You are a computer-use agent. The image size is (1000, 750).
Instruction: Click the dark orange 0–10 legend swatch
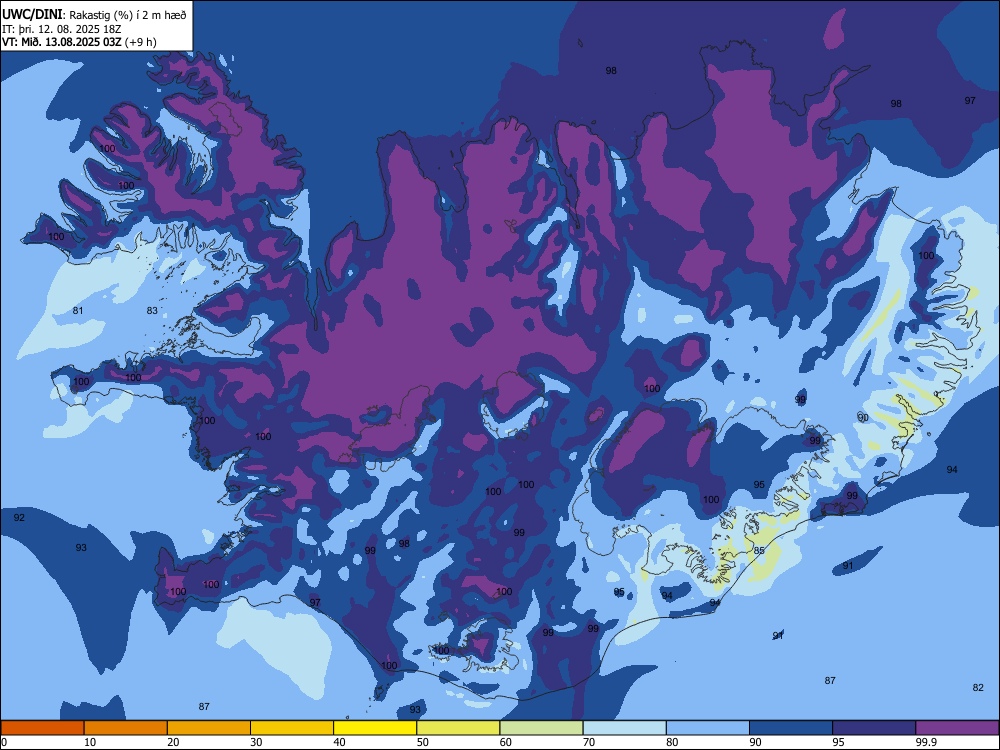(42, 728)
